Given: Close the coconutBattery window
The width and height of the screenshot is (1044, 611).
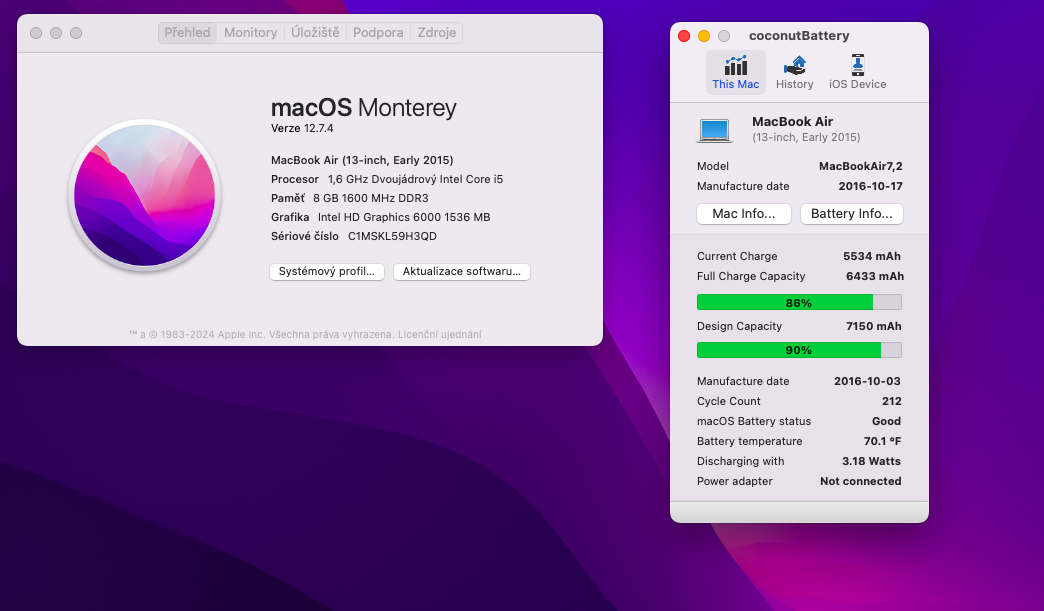Looking at the screenshot, I should [684, 36].
